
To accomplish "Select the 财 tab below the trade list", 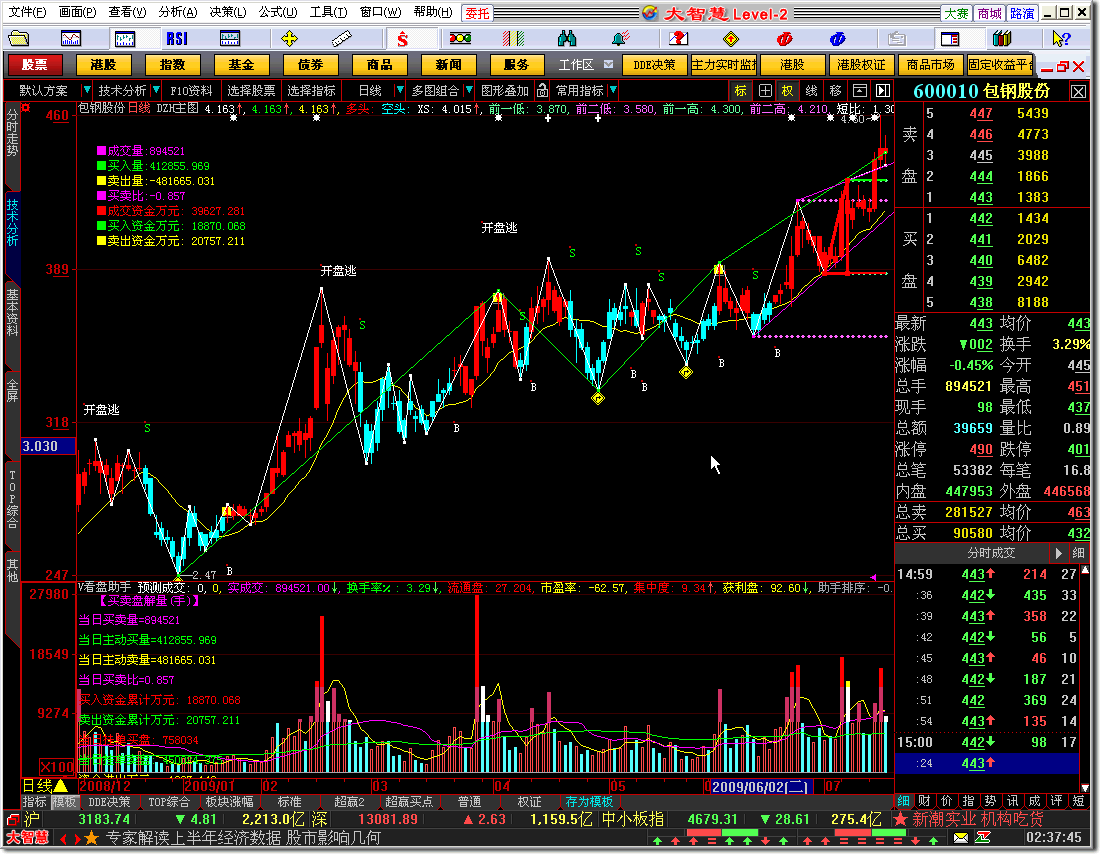I will point(924,801).
